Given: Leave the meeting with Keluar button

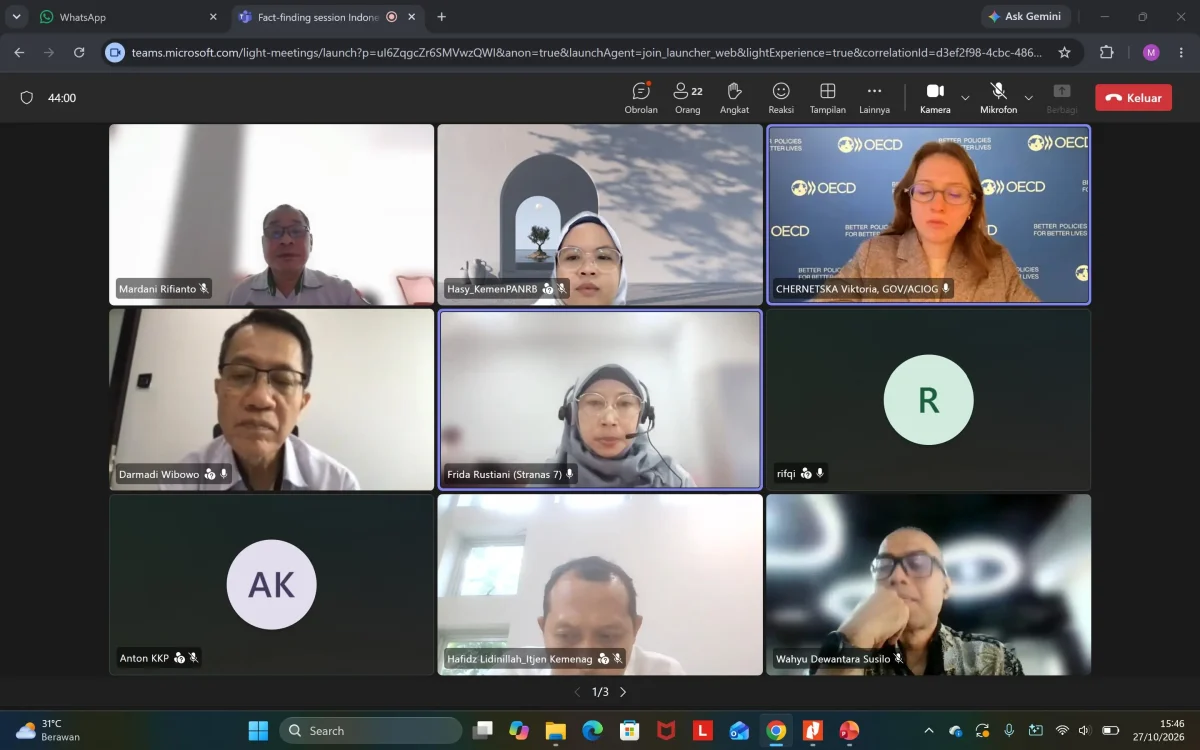Looking at the screenshot, I should point(1133,98).
